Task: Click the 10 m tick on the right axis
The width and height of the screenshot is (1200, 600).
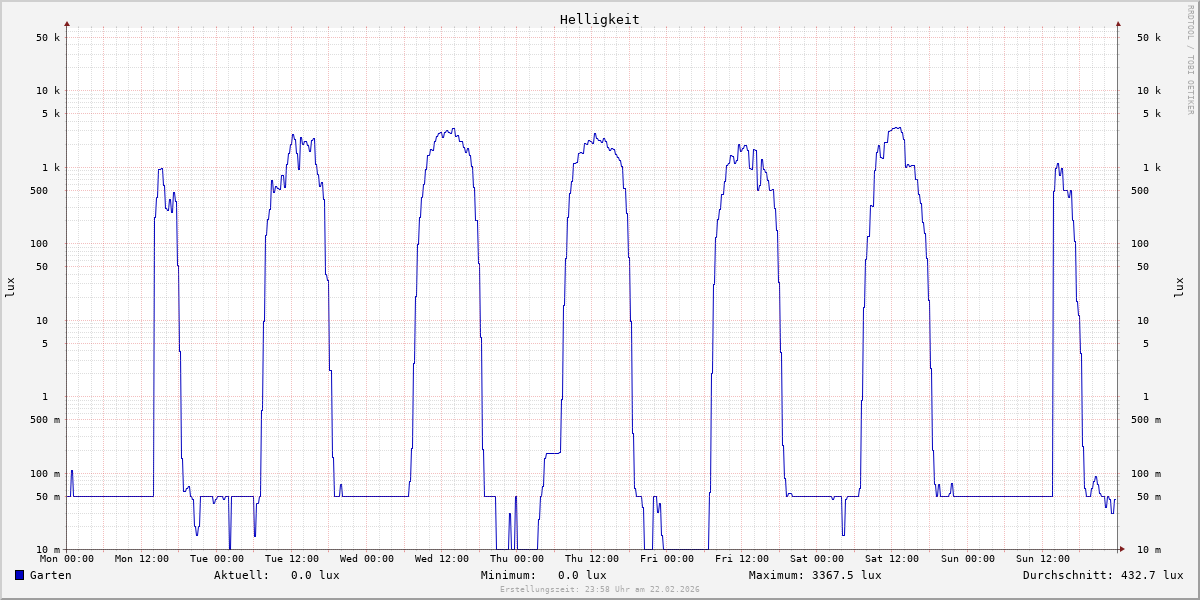Action: tap(1149, 550)
